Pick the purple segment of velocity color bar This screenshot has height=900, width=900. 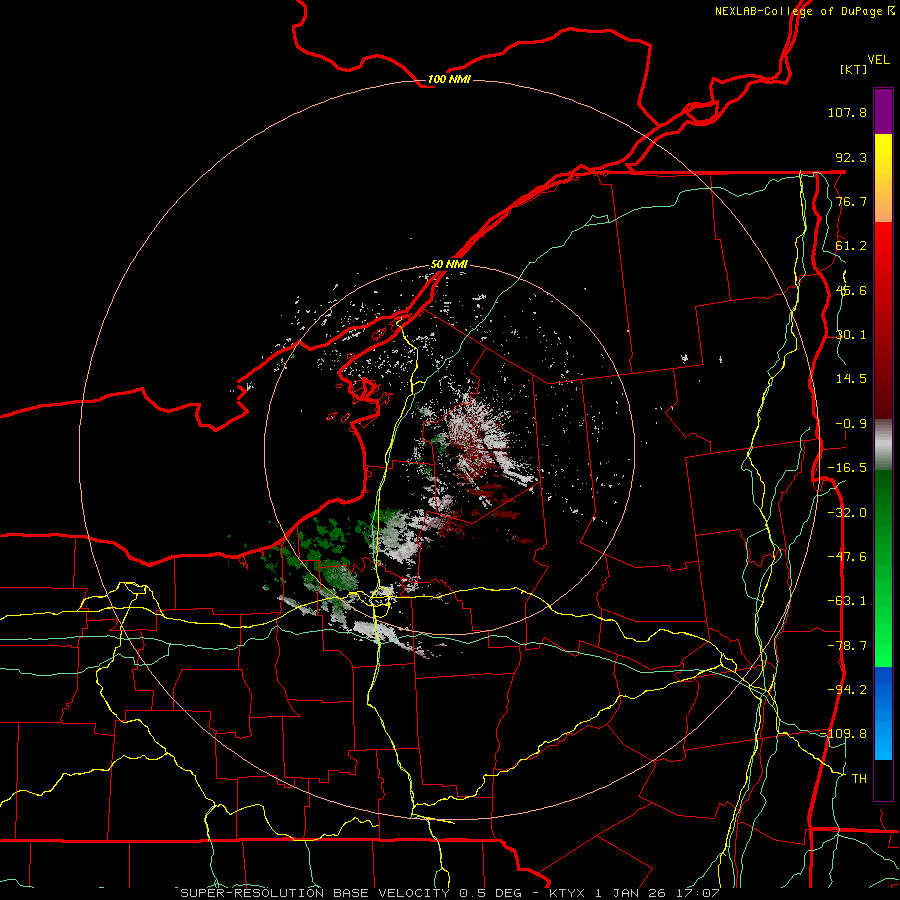(x=883, y=112)
